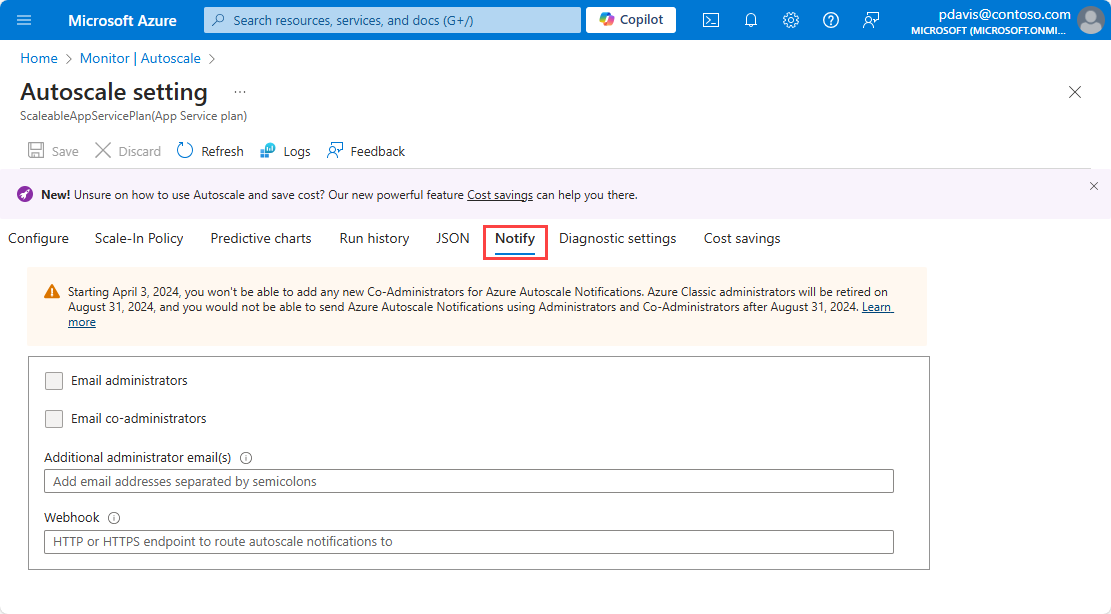This screenshot has height=614, width=1111.
Task: Open Logs from the toolbar
Action: pyautogui.click(x=285, y=151)
